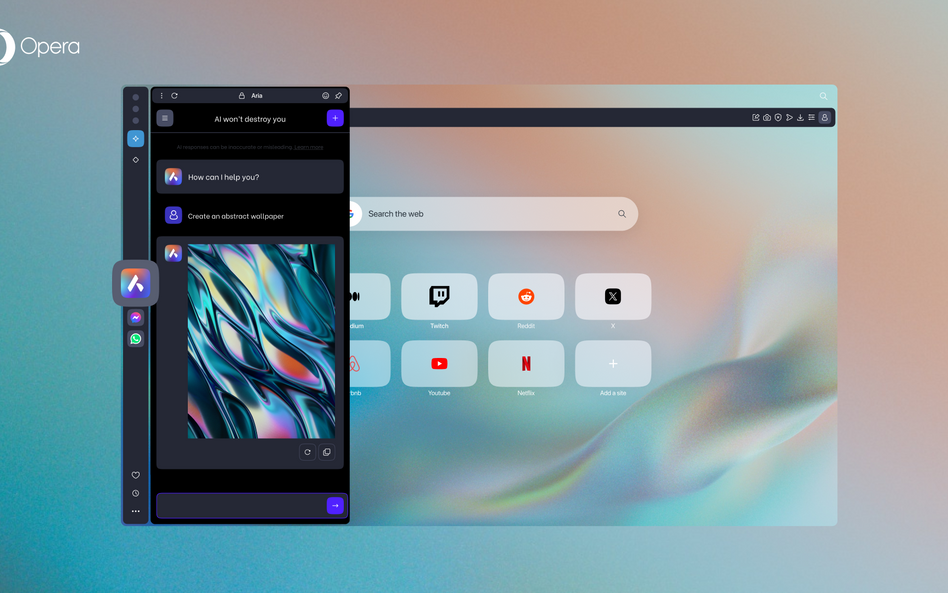Open Facebook Messenger in the sidebar

135,317
